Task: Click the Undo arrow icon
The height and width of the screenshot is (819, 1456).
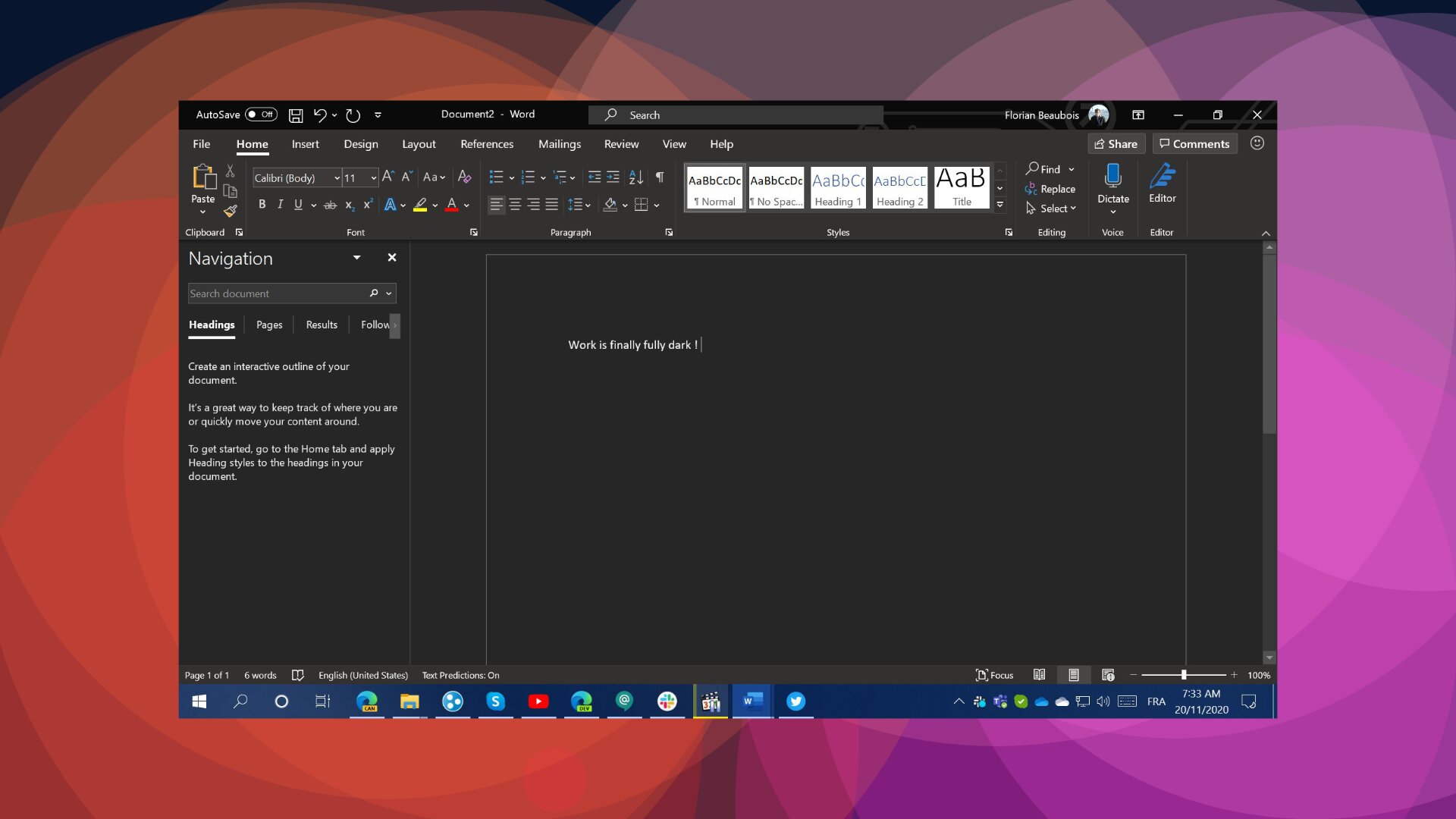Action: (320, 115)
